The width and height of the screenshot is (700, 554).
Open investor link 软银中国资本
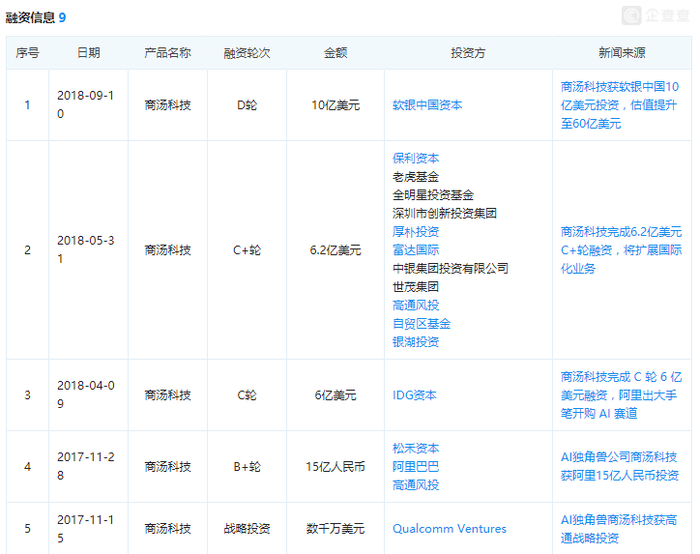427,105
